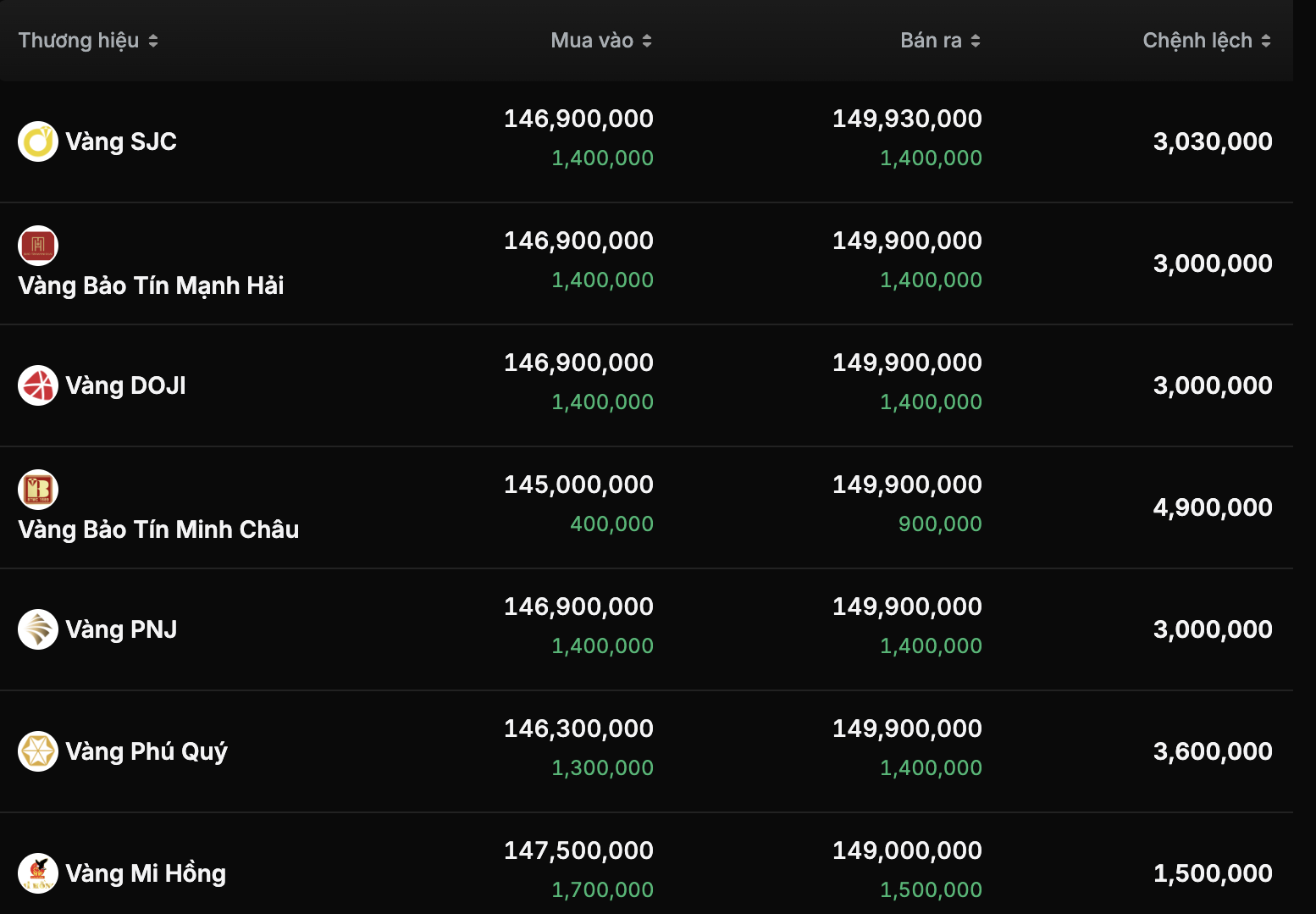This screenshot has width=1316, height=914.
Task: Select the Vàng Mi Hồng brand name
Action: point(146,873)
